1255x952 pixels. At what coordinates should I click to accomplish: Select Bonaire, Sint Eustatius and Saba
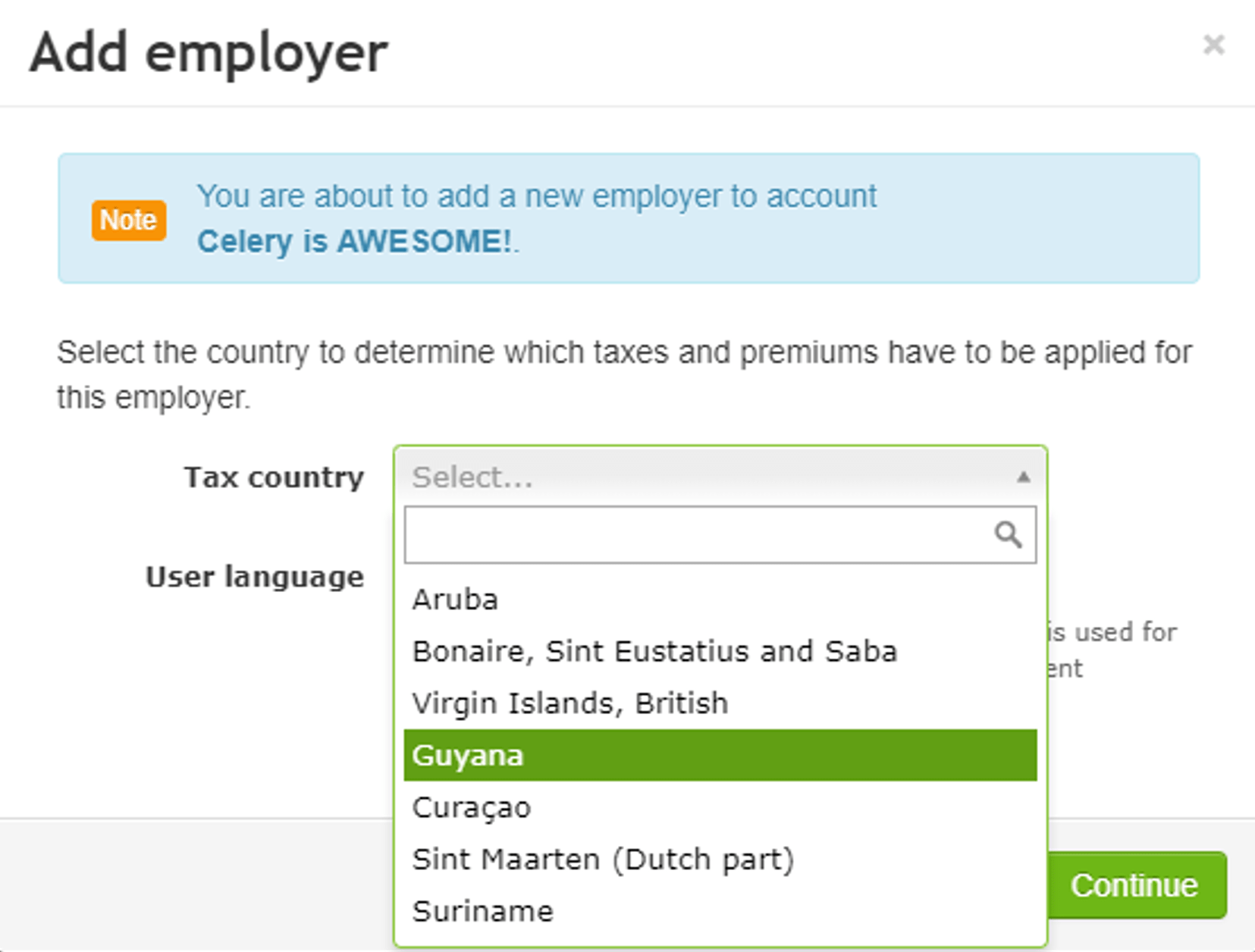tap(720, 651)
